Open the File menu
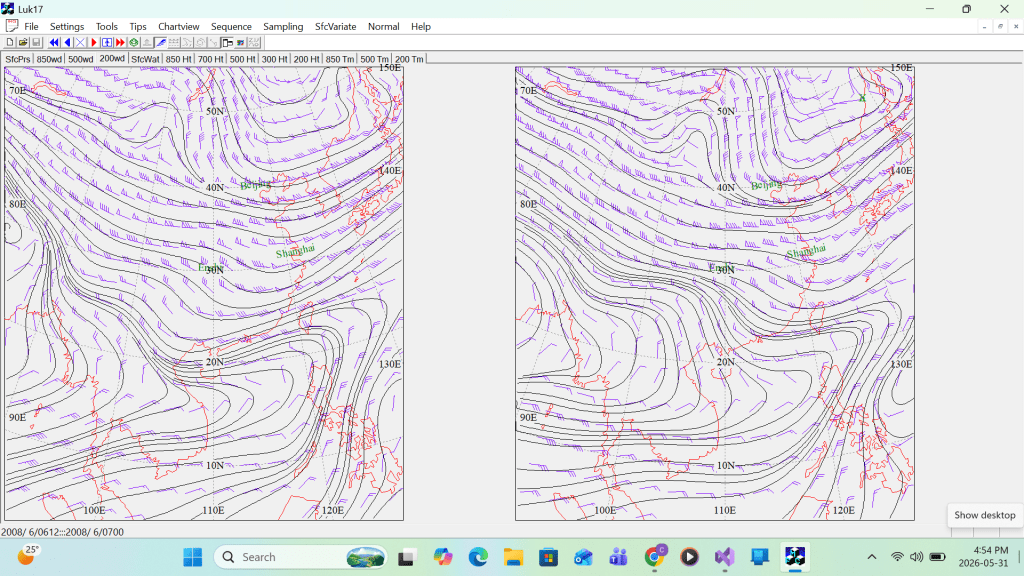 coord(31,27)
